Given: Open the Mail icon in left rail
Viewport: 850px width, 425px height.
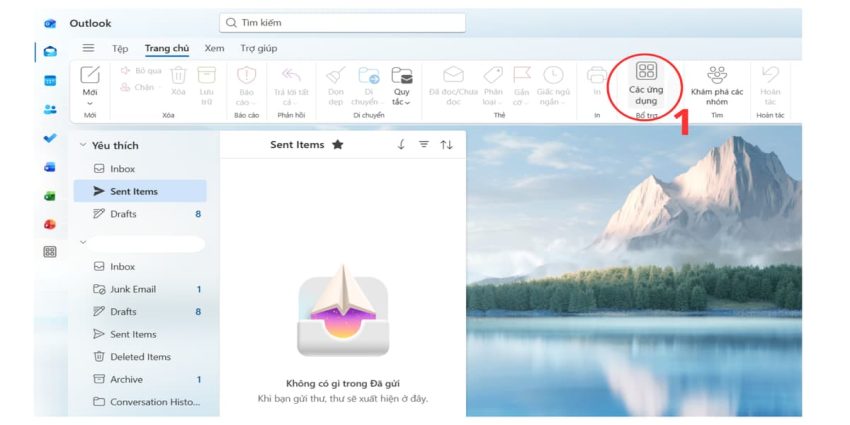Looking at the screenshot, I should 50,51.
